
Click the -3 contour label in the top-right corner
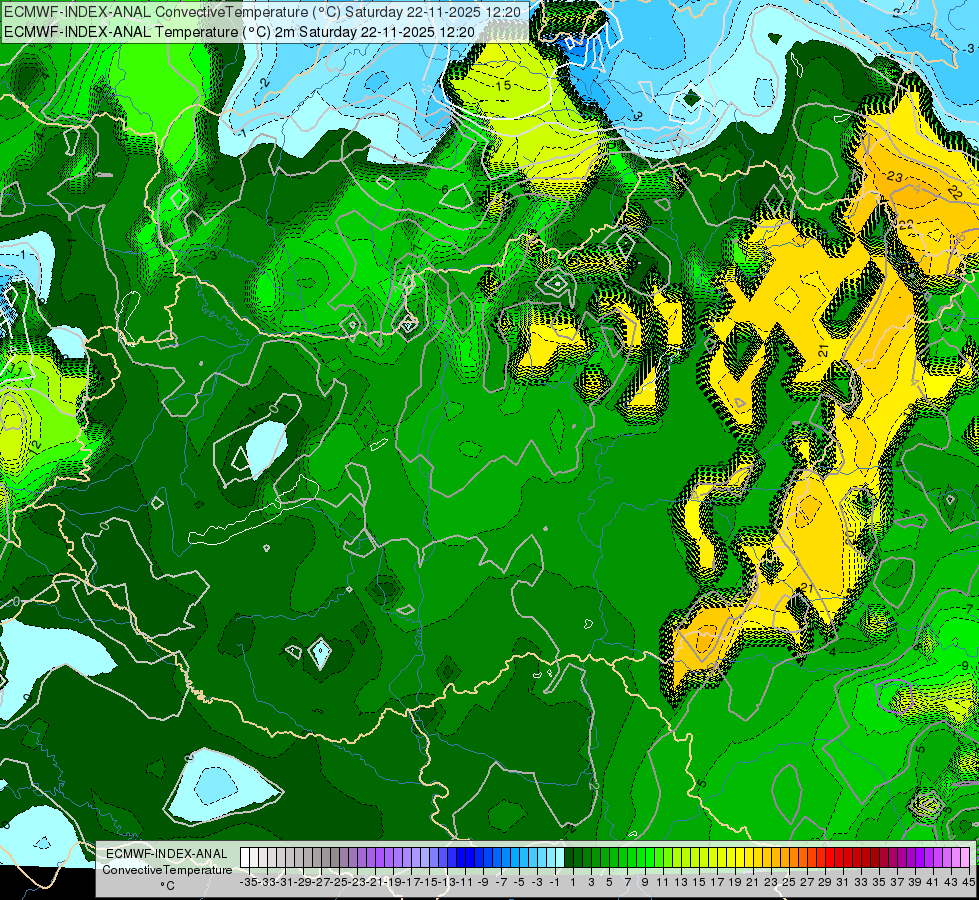(x=968, y=48)
